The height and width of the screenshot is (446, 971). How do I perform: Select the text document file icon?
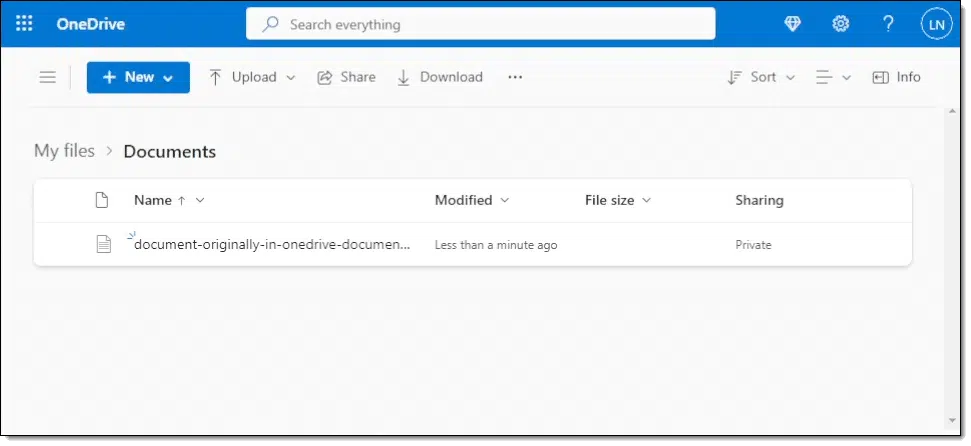(103, 244)
